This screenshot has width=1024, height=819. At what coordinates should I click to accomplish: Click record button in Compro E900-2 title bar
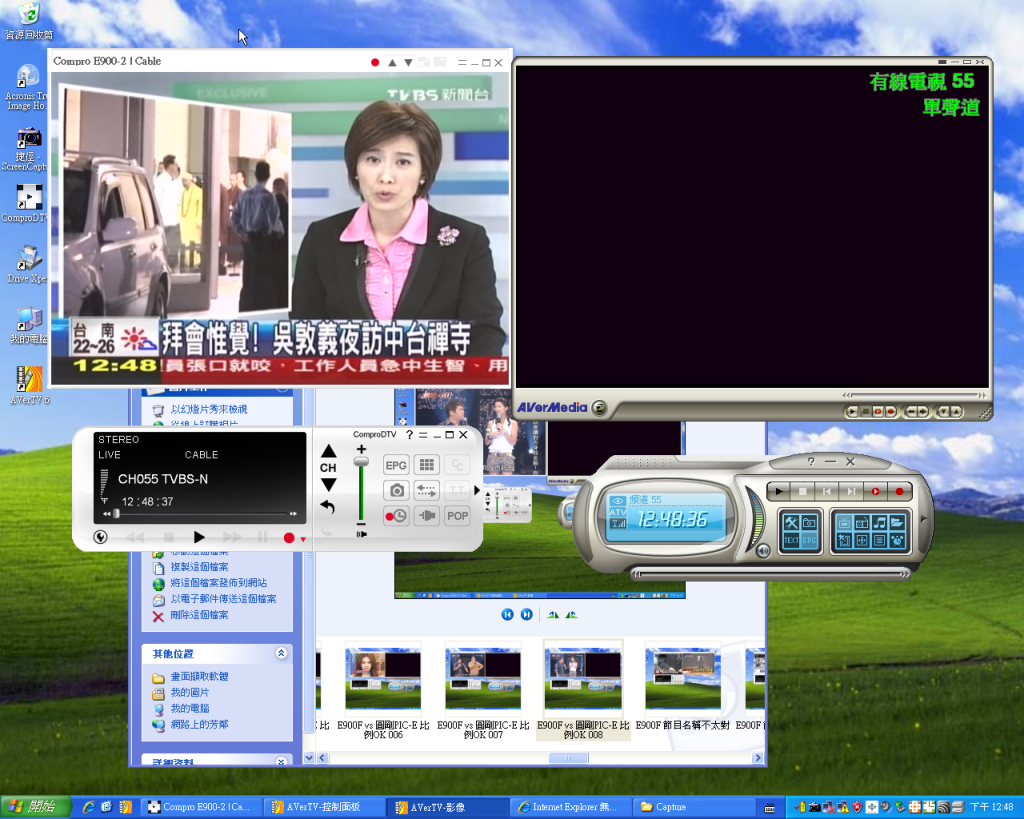pos(375,63)
